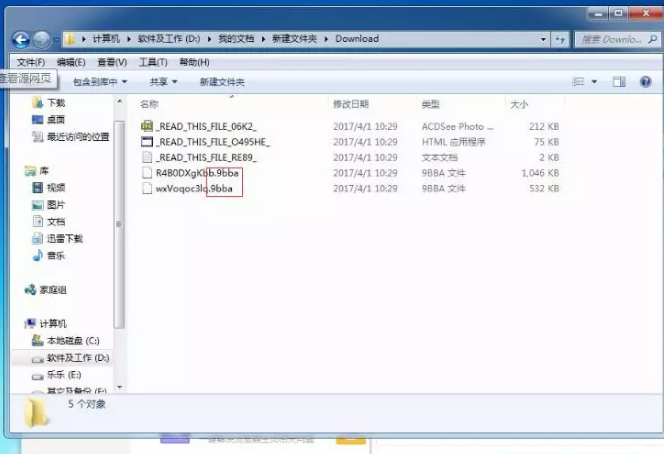Viewport: 664px width, 454px height.
Task: Open the 下载 downloads favorite
Action: point(55,103)
